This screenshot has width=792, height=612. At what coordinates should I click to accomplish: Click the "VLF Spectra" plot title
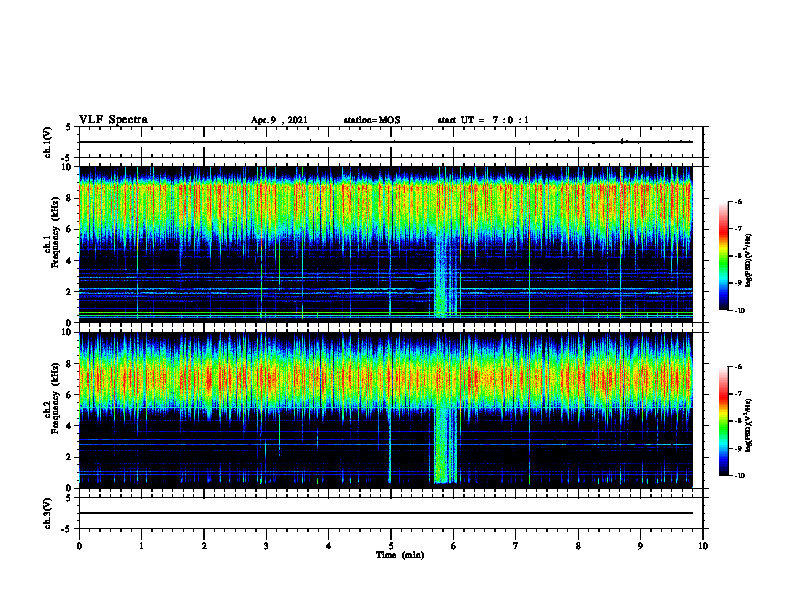pyautogui.click(x=113, y=120)
